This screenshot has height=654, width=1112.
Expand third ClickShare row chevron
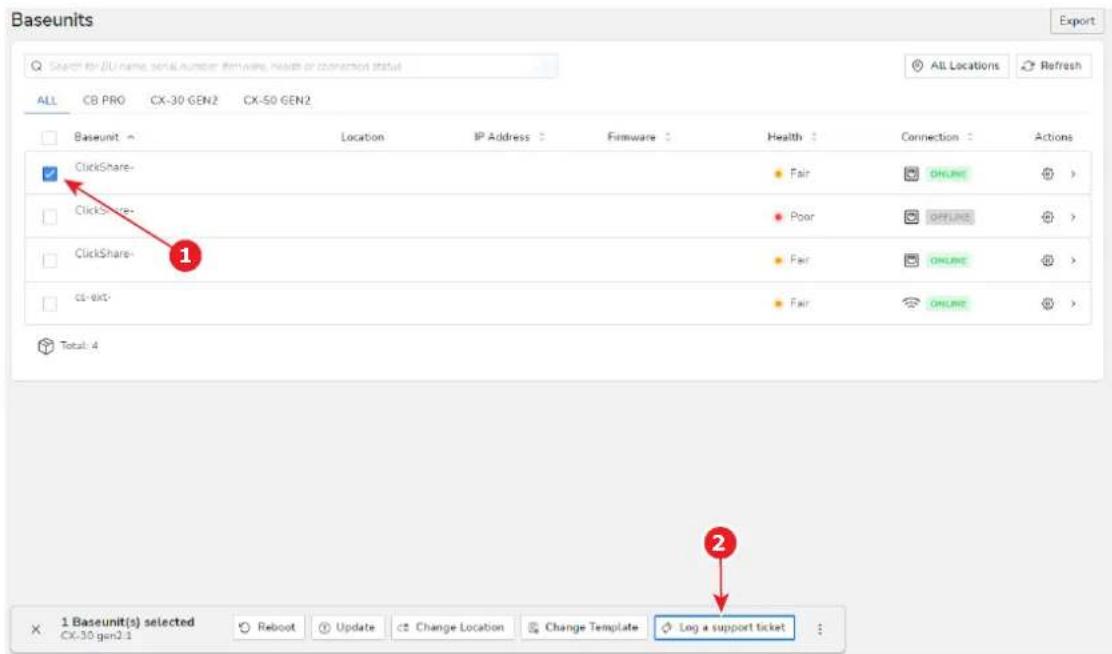tap(1073, 260)
